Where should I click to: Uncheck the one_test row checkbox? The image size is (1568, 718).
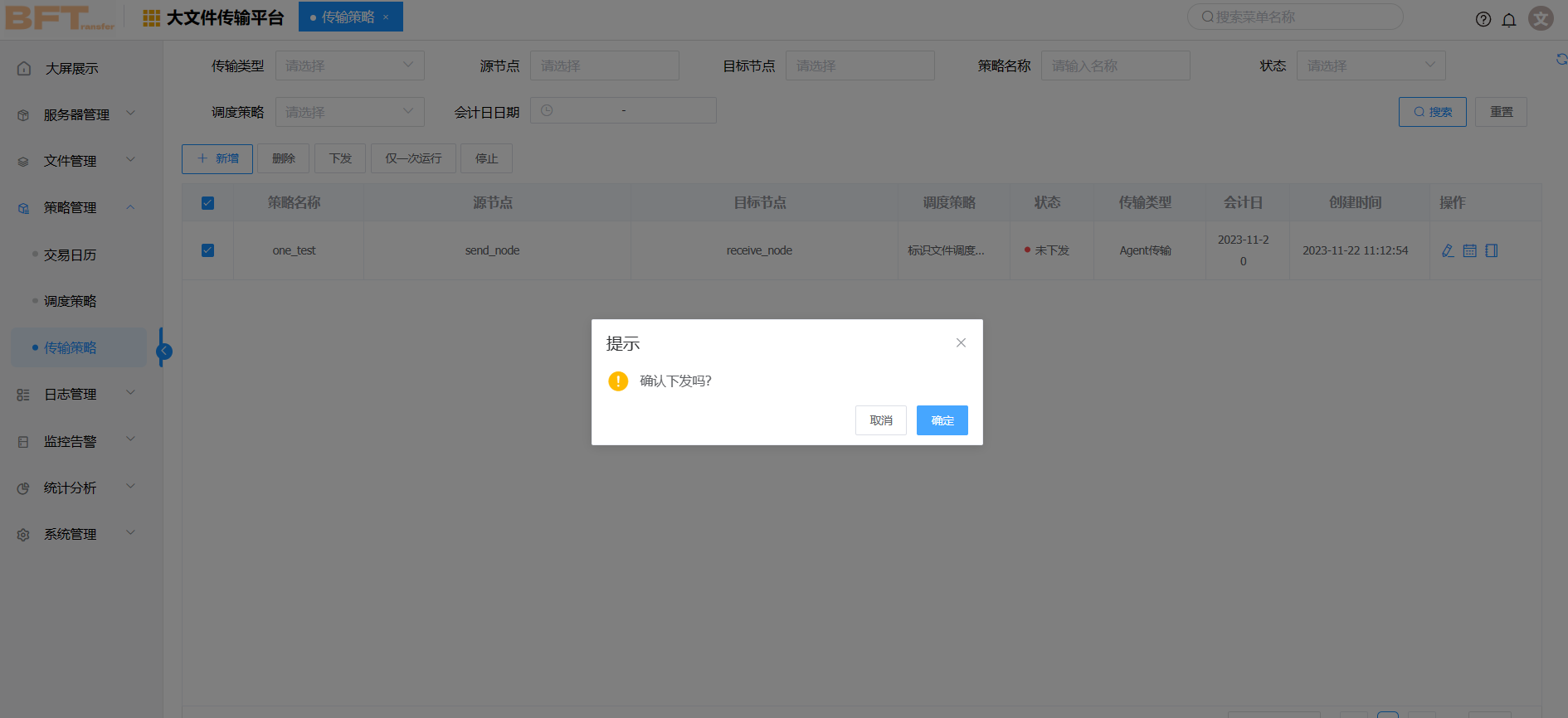207,250
